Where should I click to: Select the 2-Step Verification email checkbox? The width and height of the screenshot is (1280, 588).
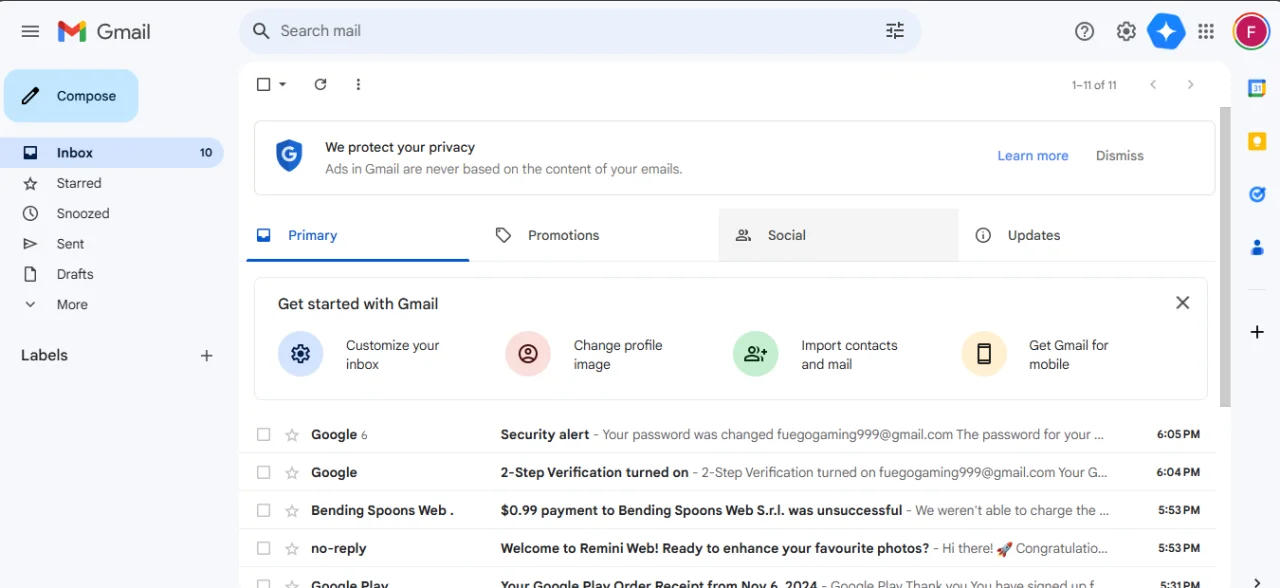(x=264, y=472)
